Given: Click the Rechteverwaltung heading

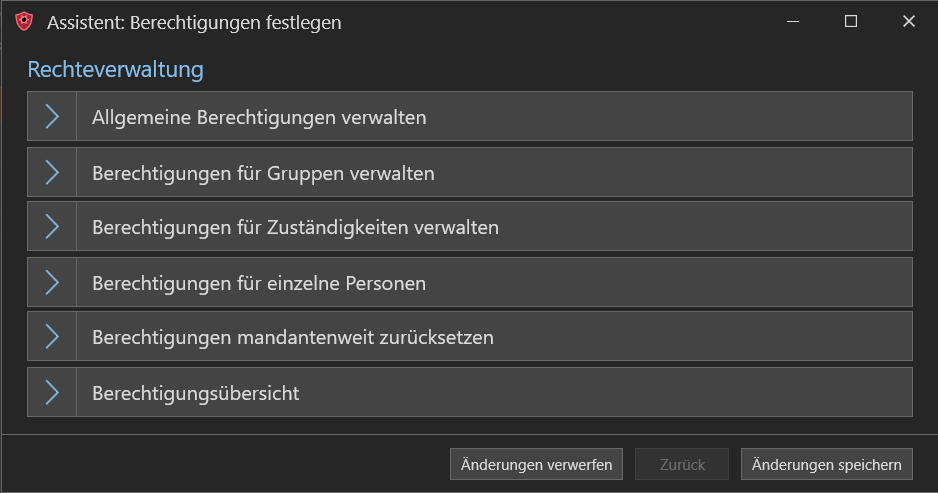Looking at the screenshot, I should (x=115, y=69).
